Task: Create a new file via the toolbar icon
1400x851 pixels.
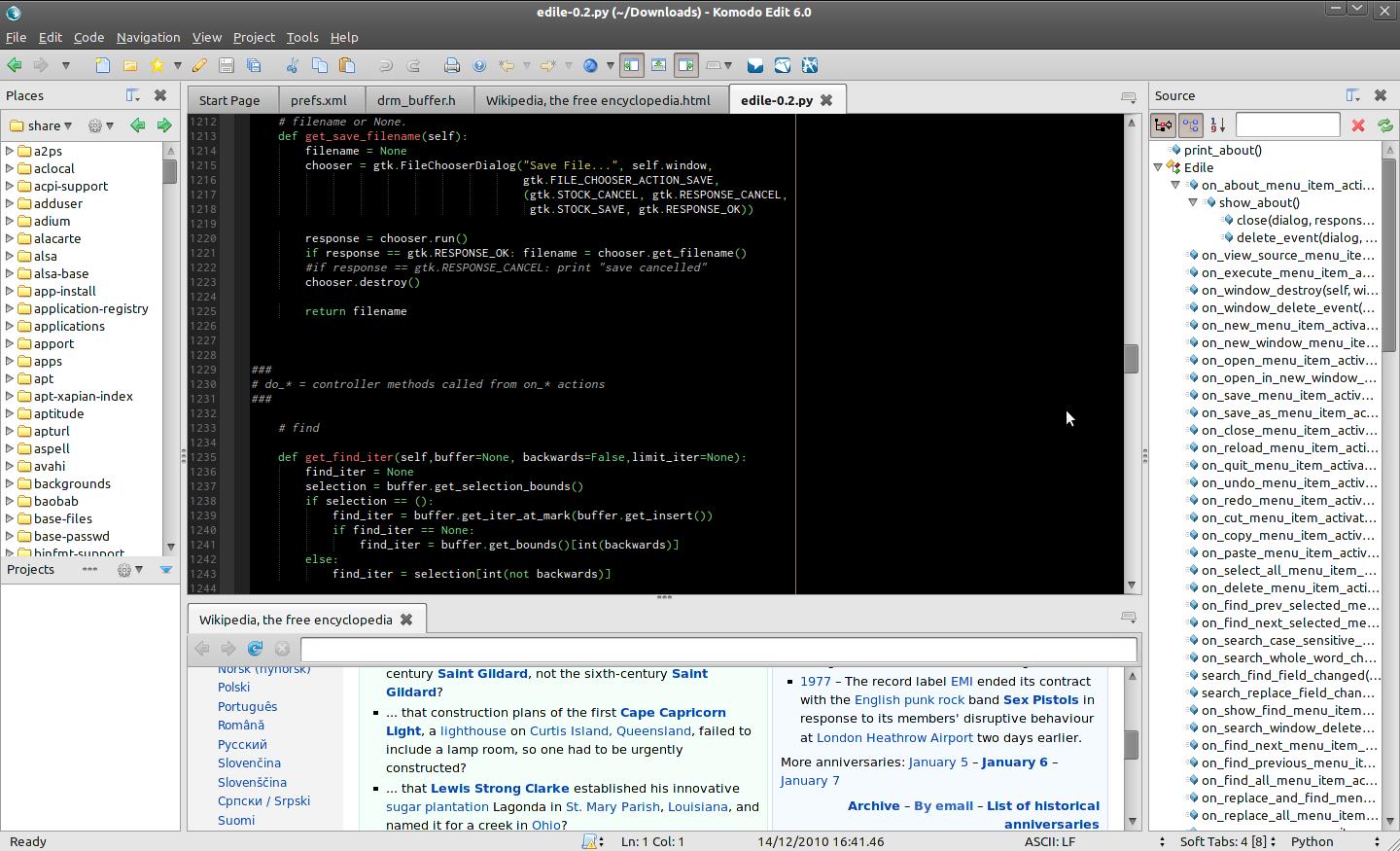Action: 102,65
